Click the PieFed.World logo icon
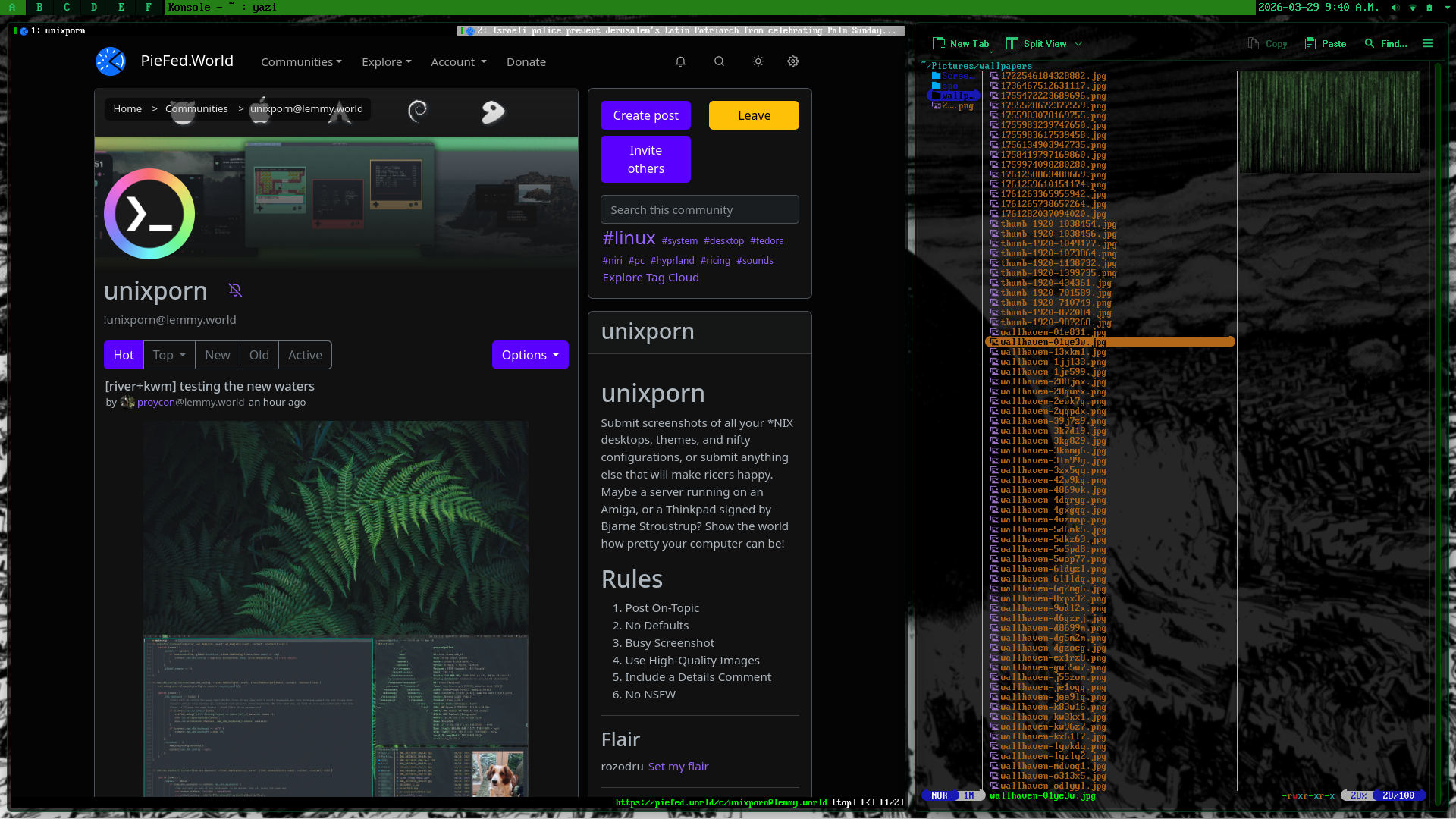 (111, 61)
